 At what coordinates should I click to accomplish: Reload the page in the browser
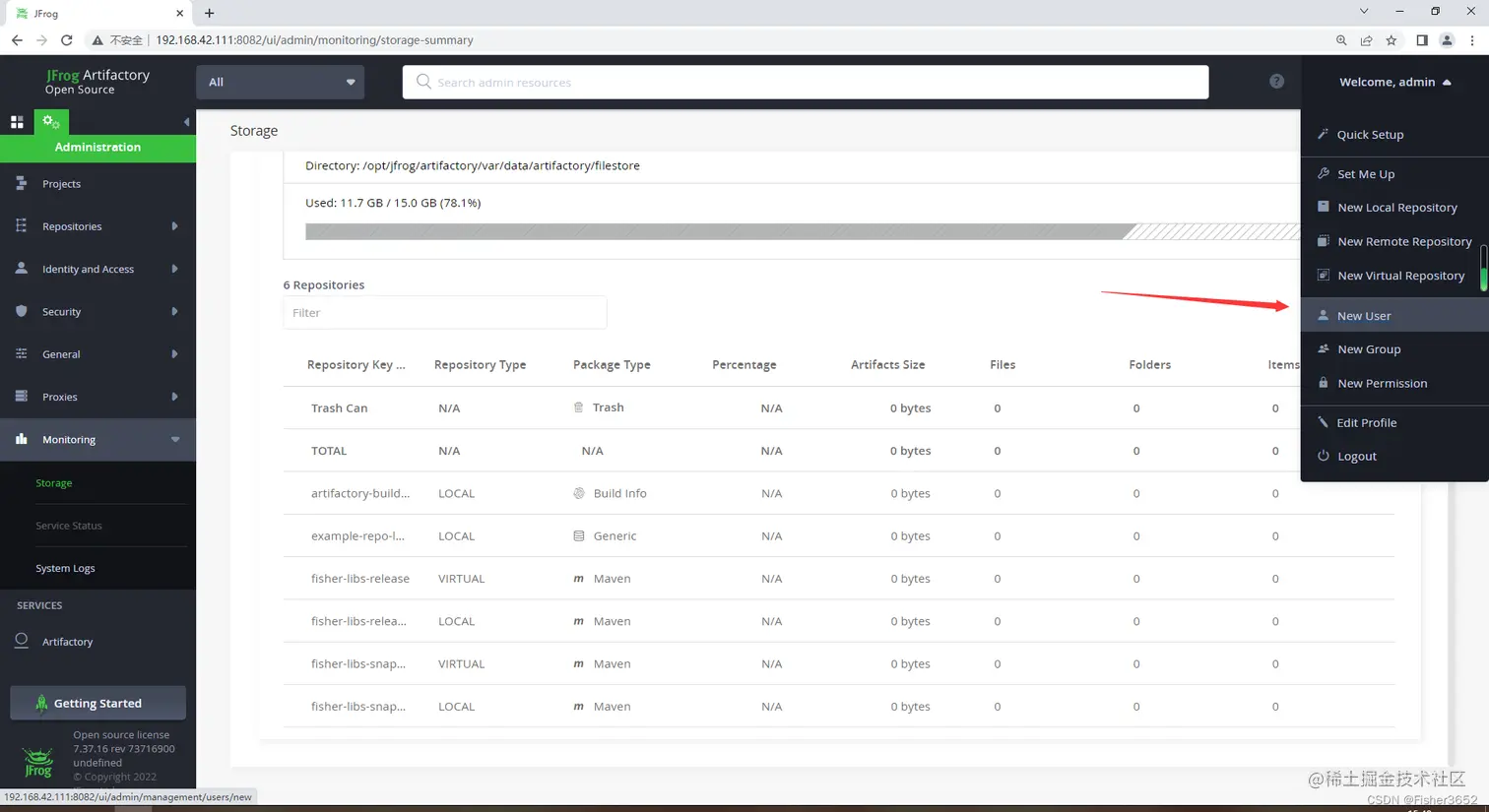tap(67, 40)
